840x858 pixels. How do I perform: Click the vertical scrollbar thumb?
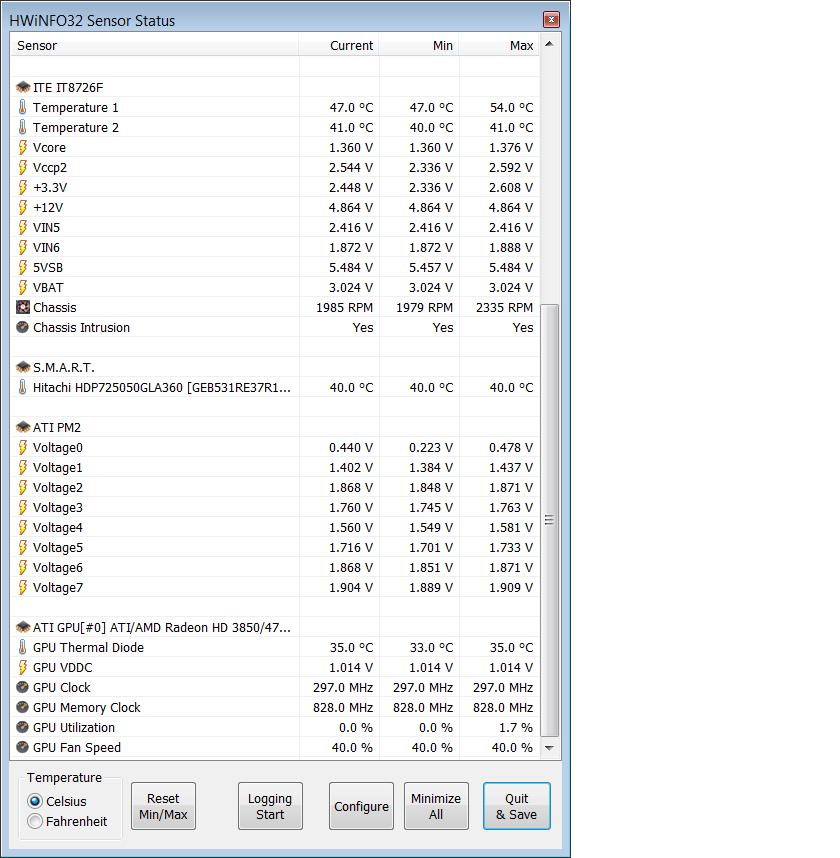[x=549, y=520]
